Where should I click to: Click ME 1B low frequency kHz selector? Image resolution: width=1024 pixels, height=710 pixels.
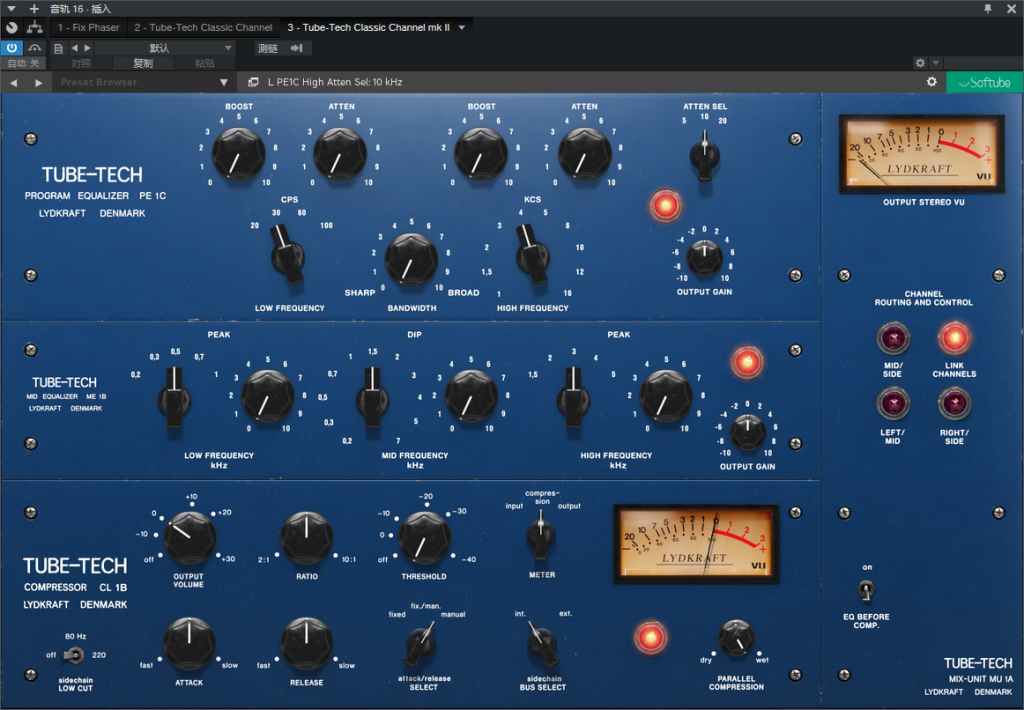[174, 396]
